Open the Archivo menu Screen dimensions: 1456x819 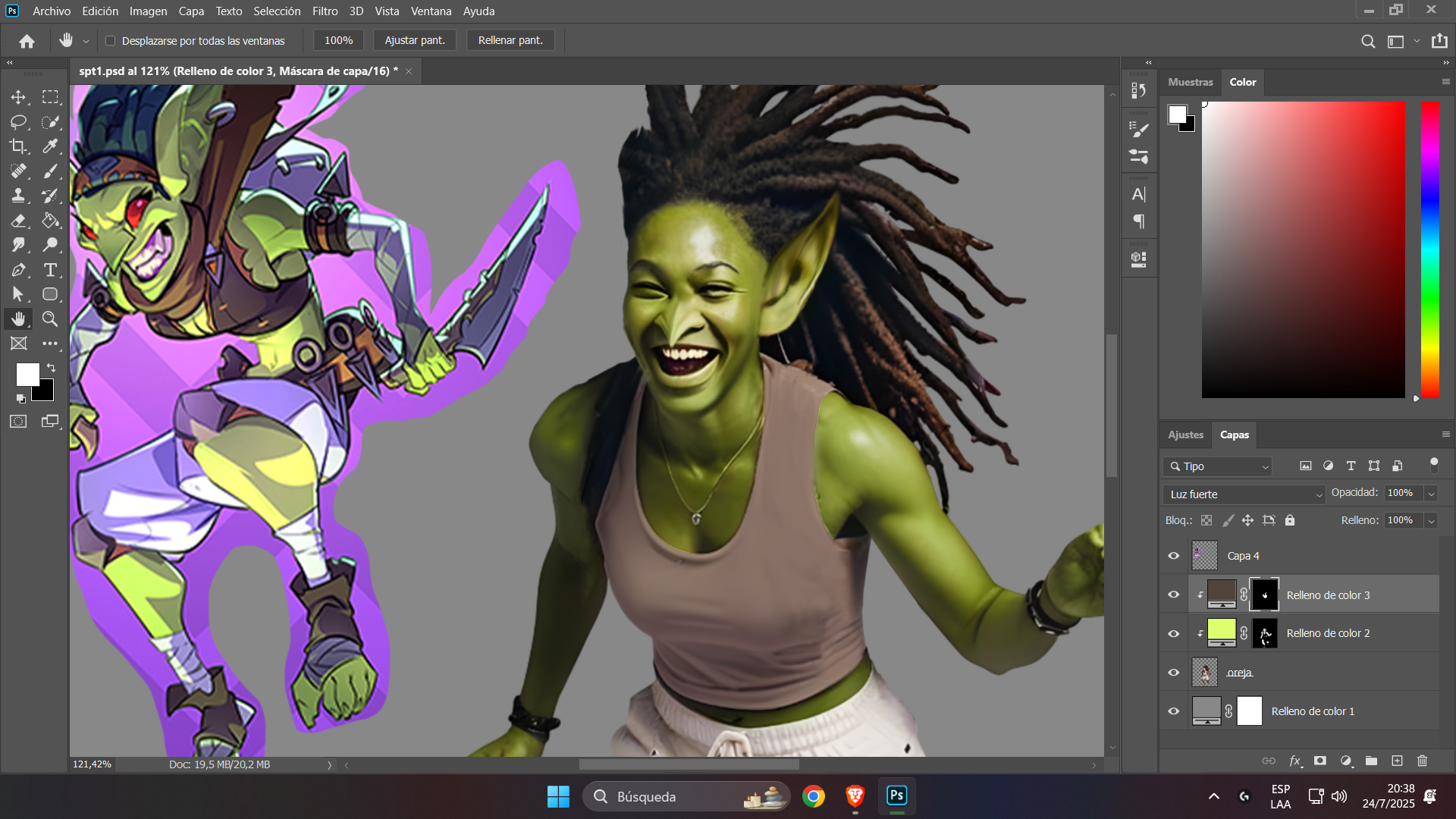tap(52, 11)
